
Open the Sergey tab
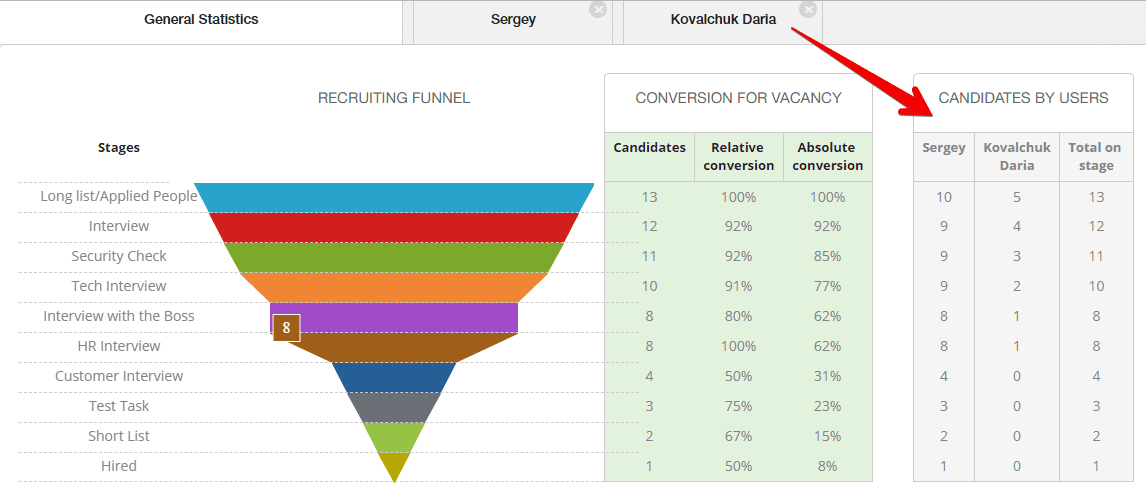(512, 20)
